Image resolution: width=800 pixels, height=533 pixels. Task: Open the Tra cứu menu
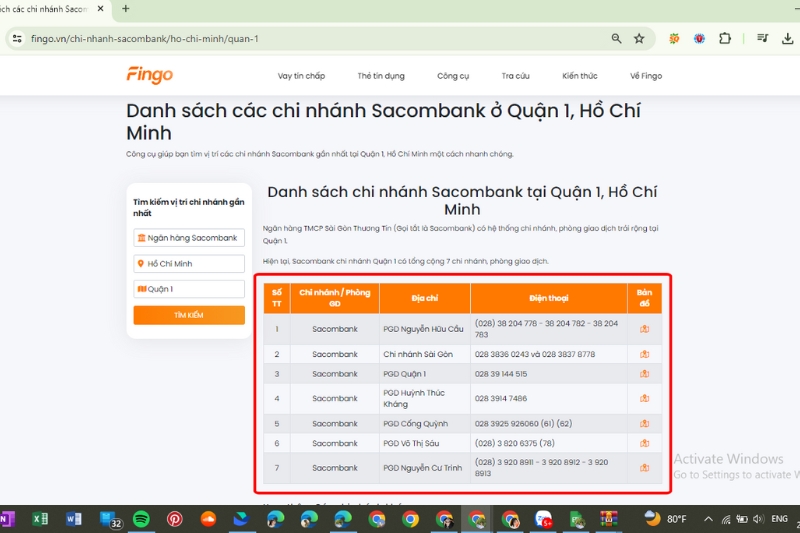(x=515, y=76)
